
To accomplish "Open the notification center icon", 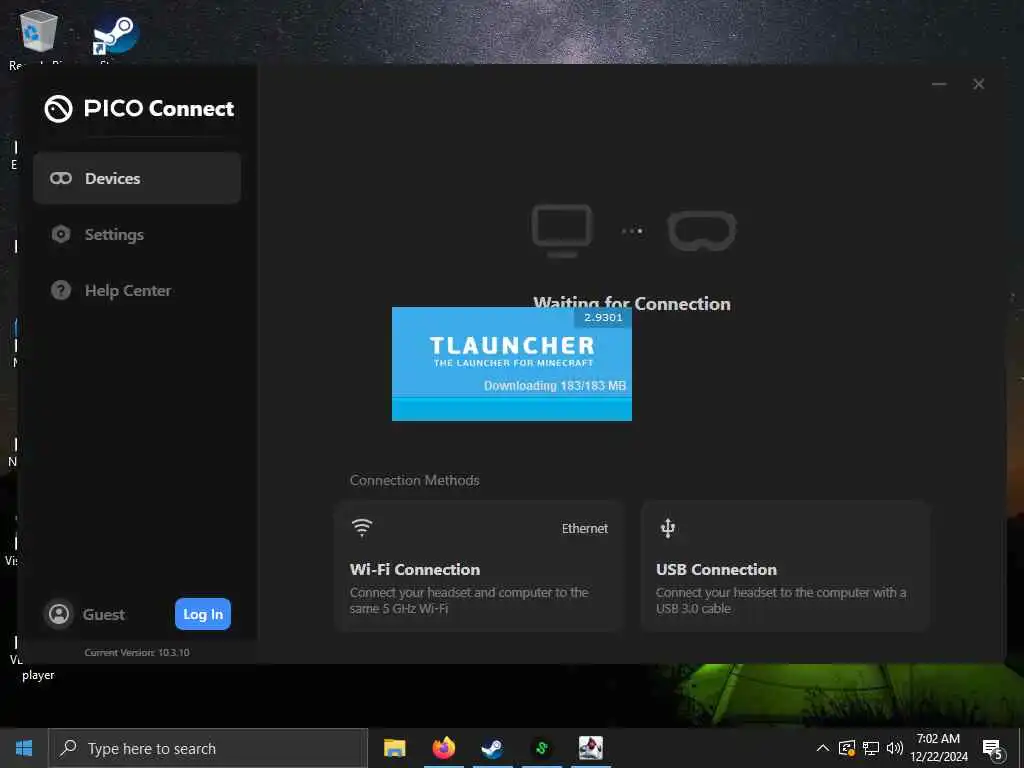I will click(x=992, y=749).
